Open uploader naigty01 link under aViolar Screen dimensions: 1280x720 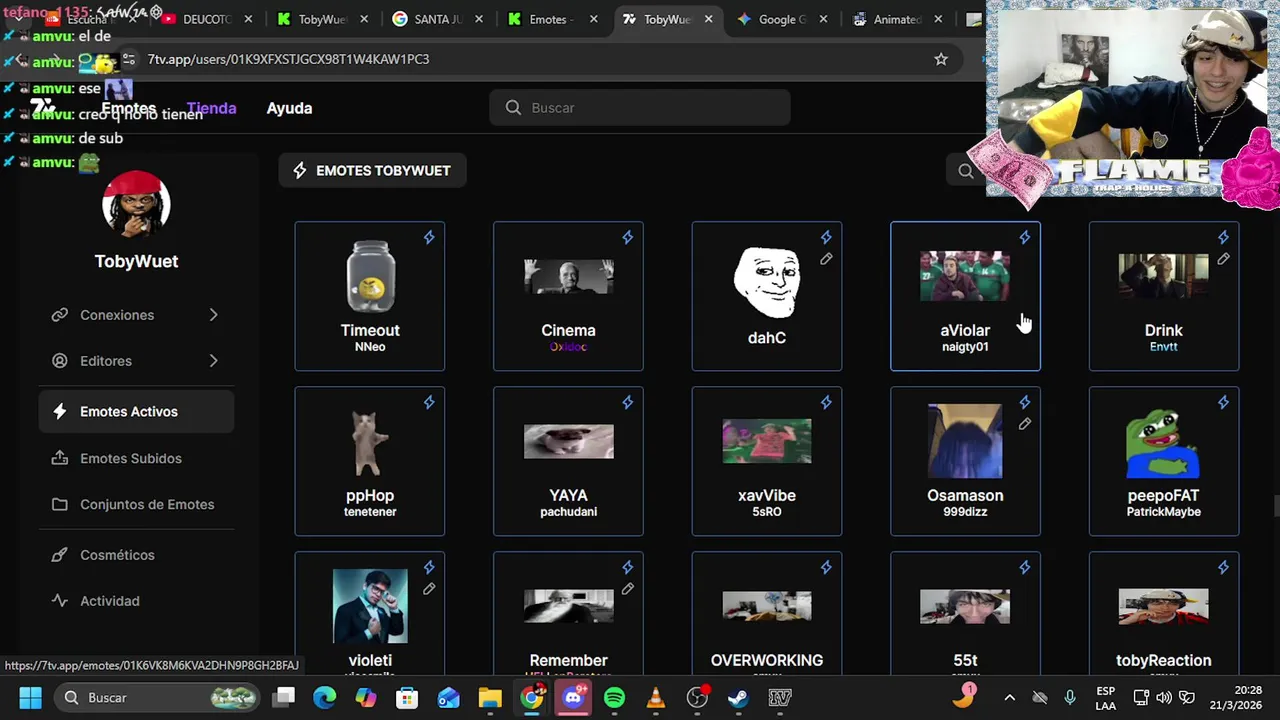[x=965, y=347]
